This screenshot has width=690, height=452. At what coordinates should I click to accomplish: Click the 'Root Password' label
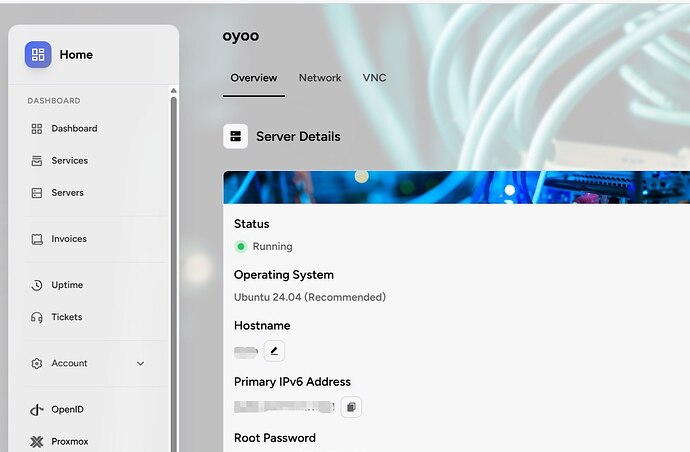point(275,438)
